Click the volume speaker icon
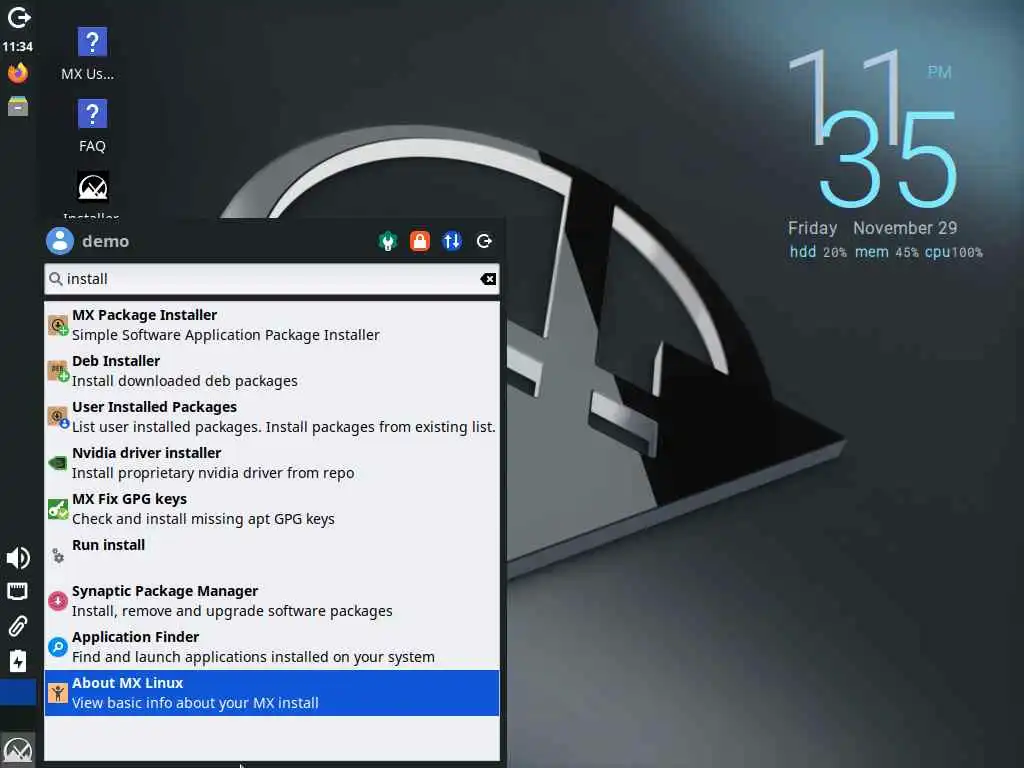 point(18,558)
